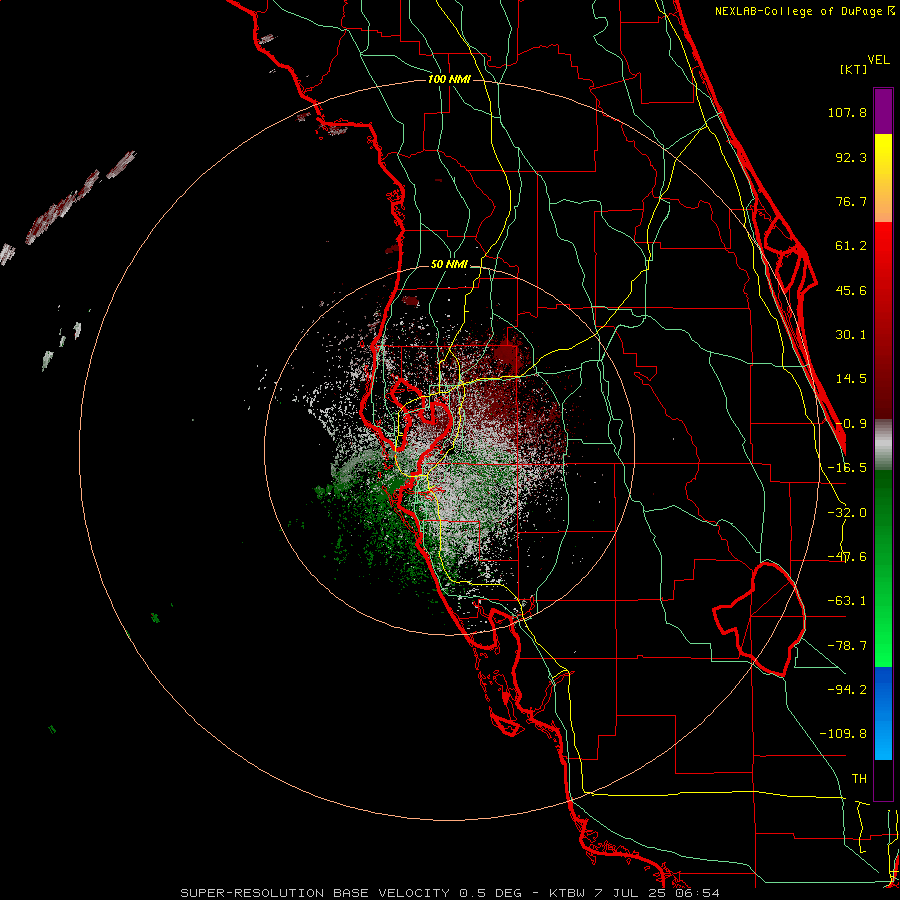900x900 pixels.
Task: Click the 107.8 scale value
Action: (847, 112)
